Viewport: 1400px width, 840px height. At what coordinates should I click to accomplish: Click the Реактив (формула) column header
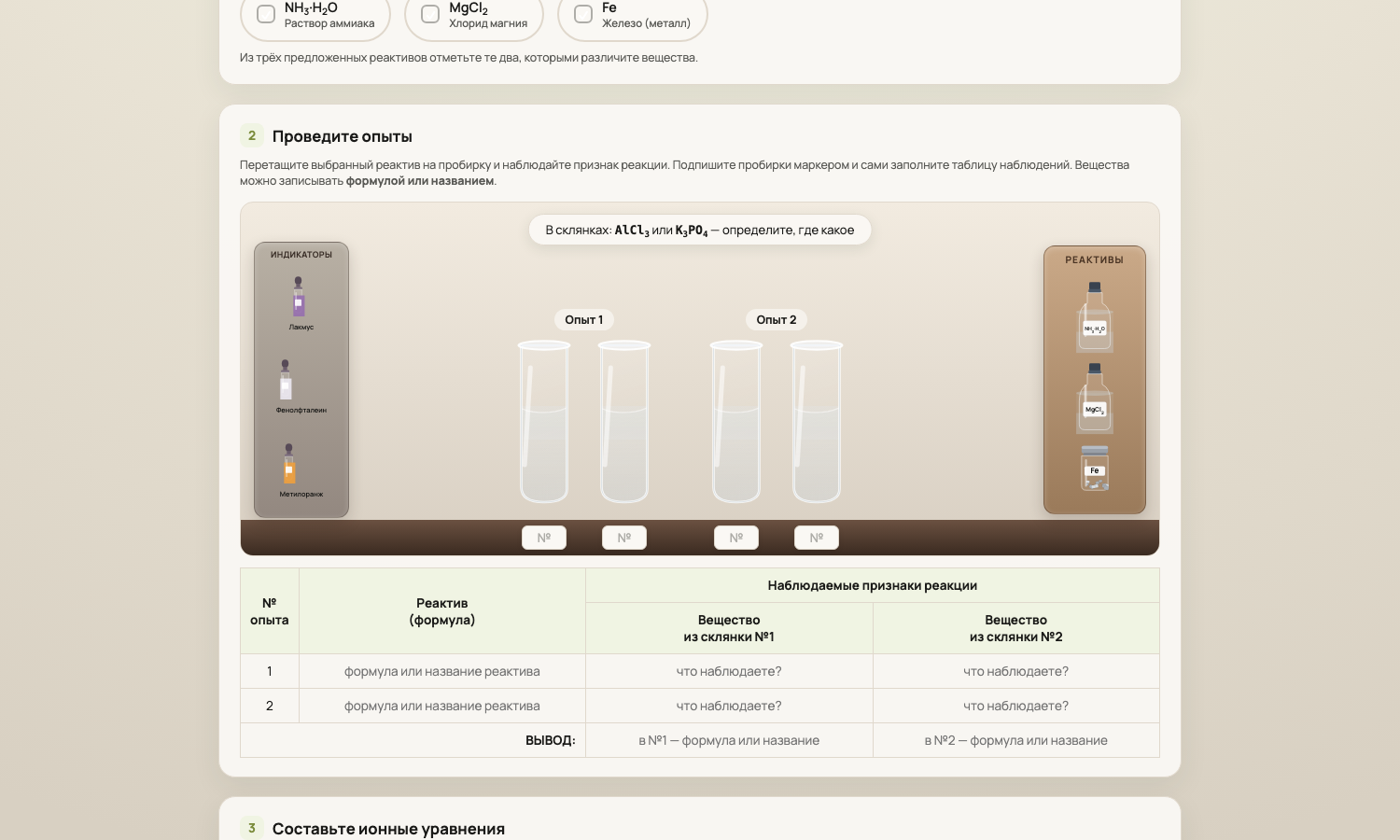[x=442, y=611]
